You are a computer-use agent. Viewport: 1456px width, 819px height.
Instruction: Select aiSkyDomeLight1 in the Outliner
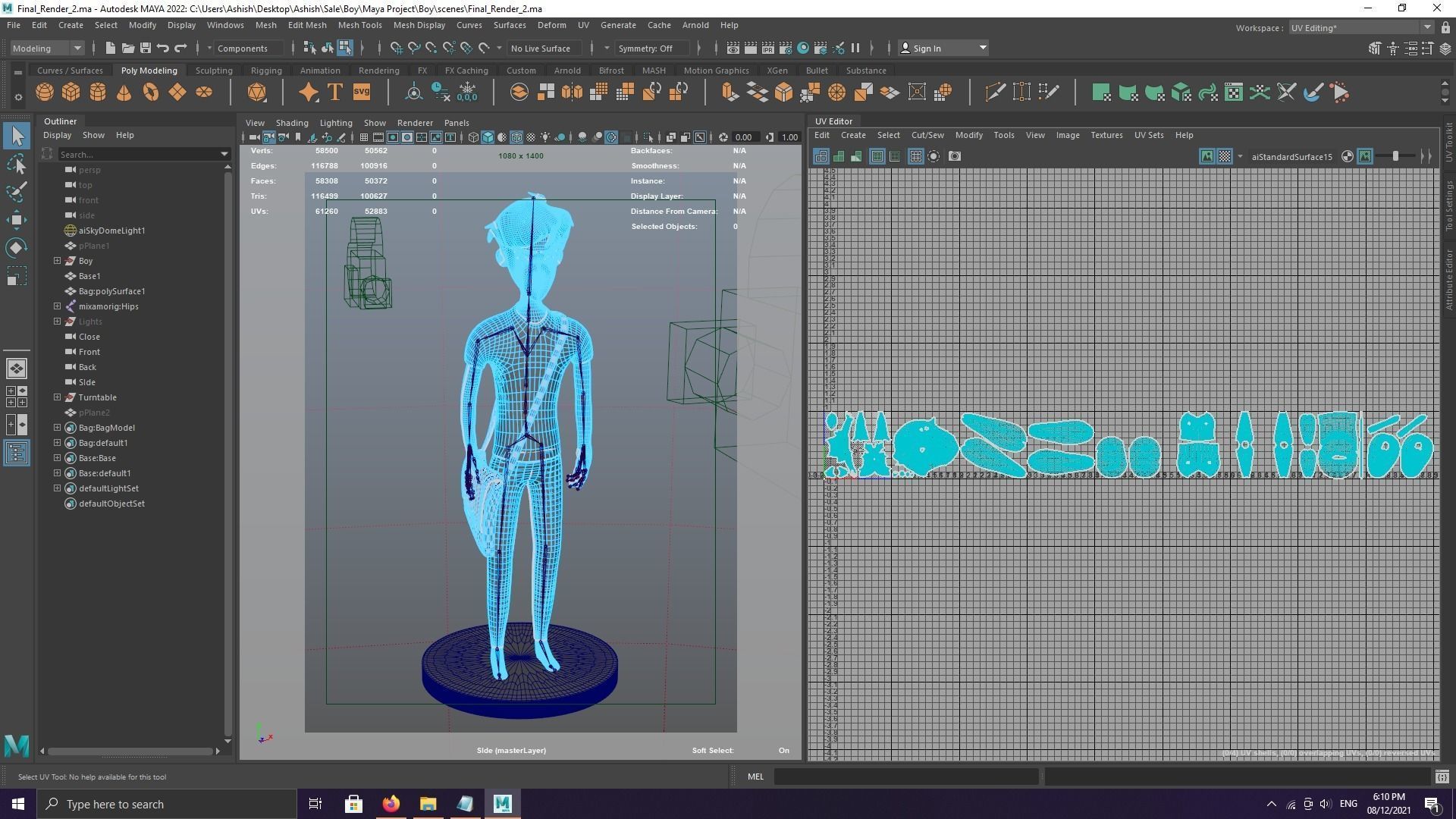point(111,230)
